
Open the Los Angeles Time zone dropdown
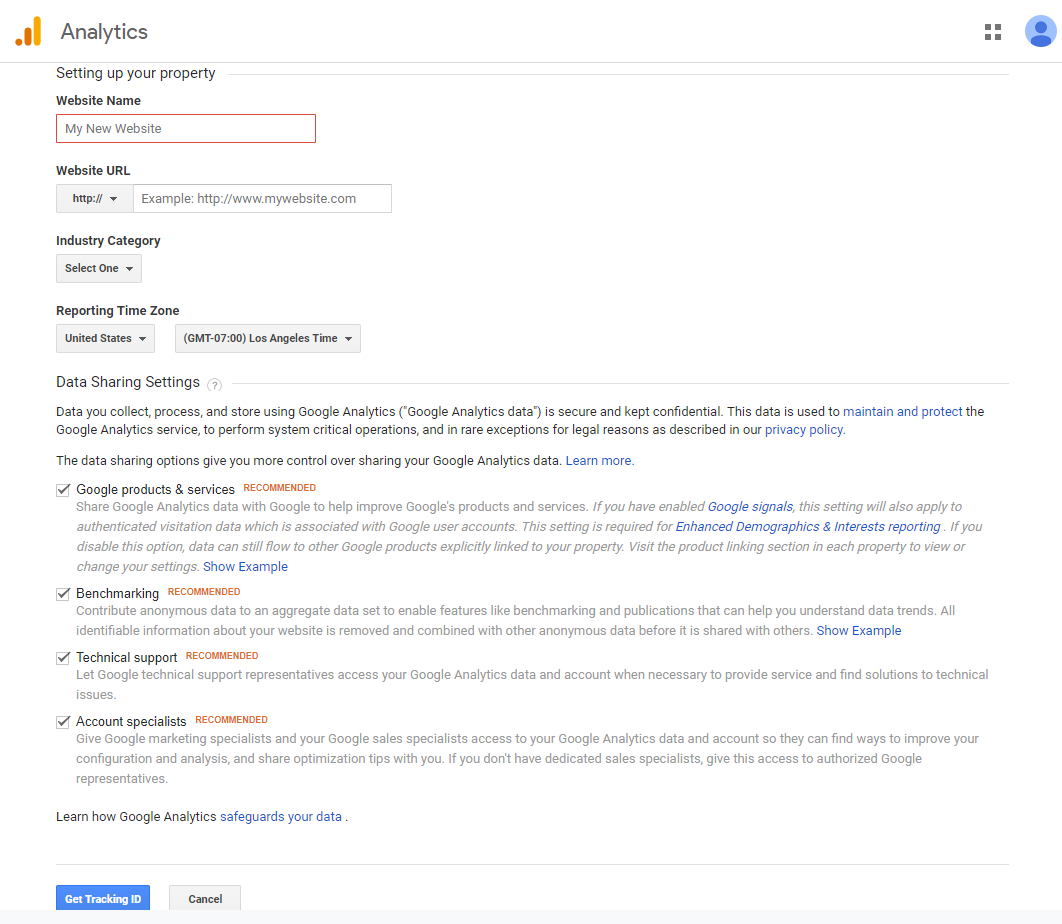[268, 338]
